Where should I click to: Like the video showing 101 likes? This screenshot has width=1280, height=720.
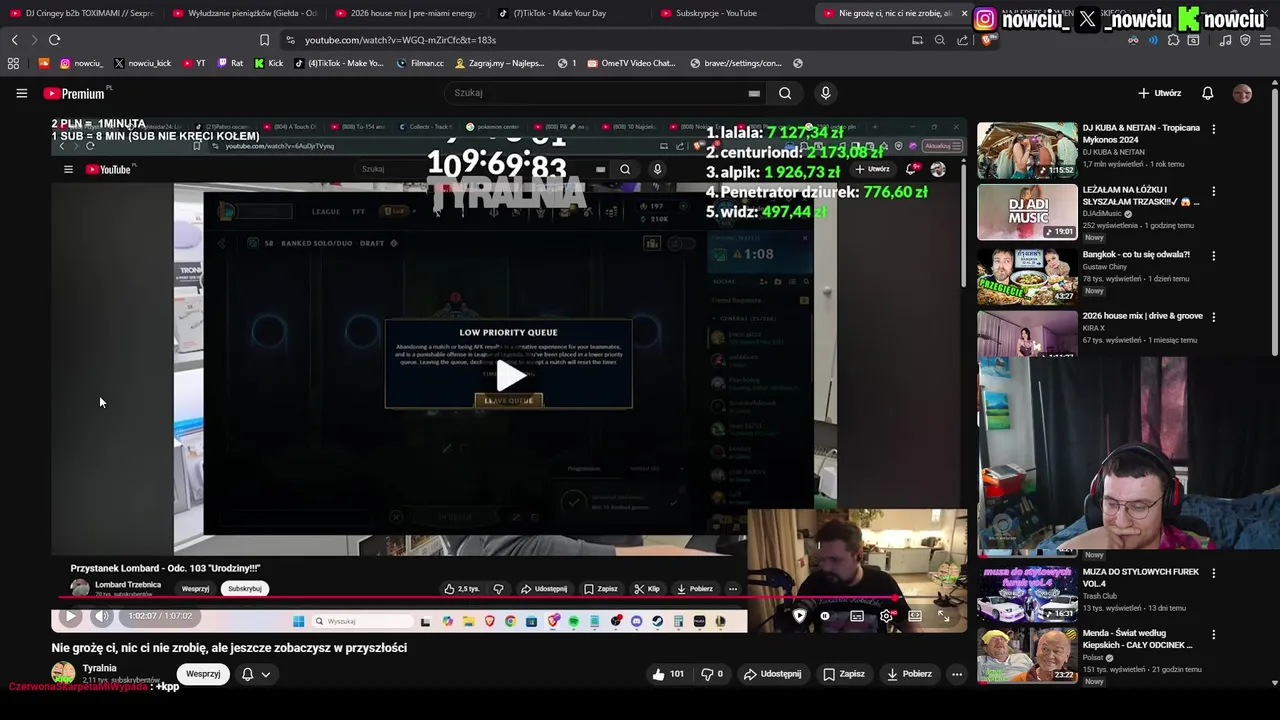click(x=668, y=674)
